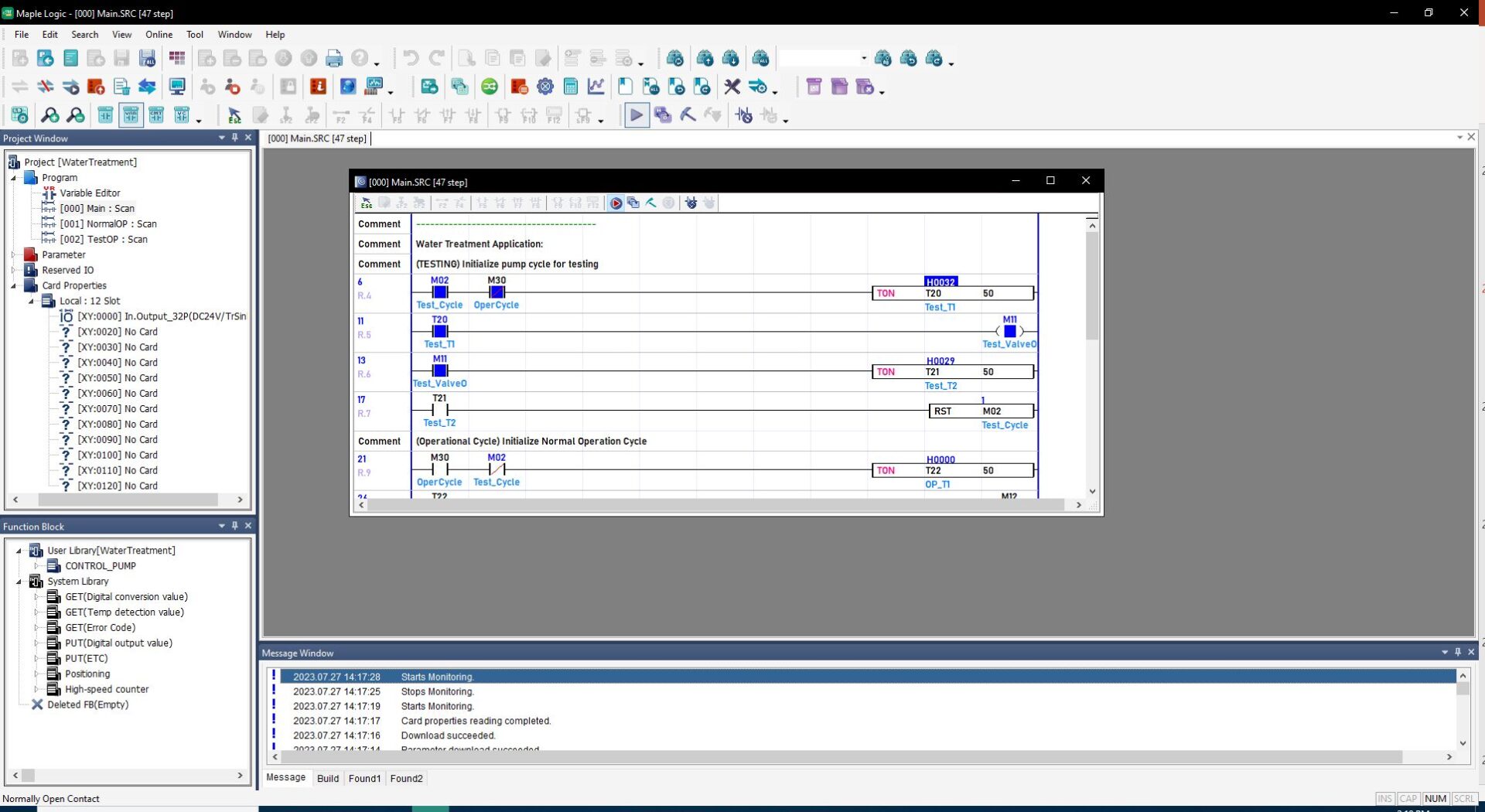Collapse the System Library node
Image resolution: width=1485 pixels, height=812 pixels.
19,582
